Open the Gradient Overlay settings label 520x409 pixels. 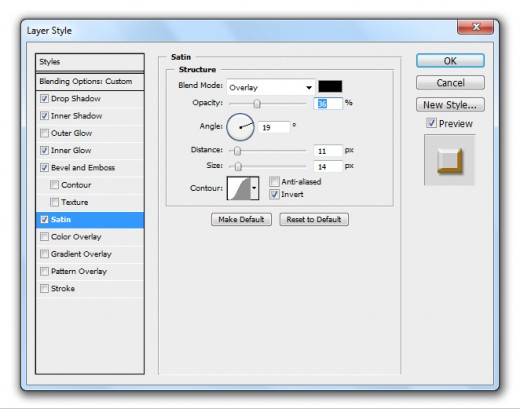click(x=81, y=254)
